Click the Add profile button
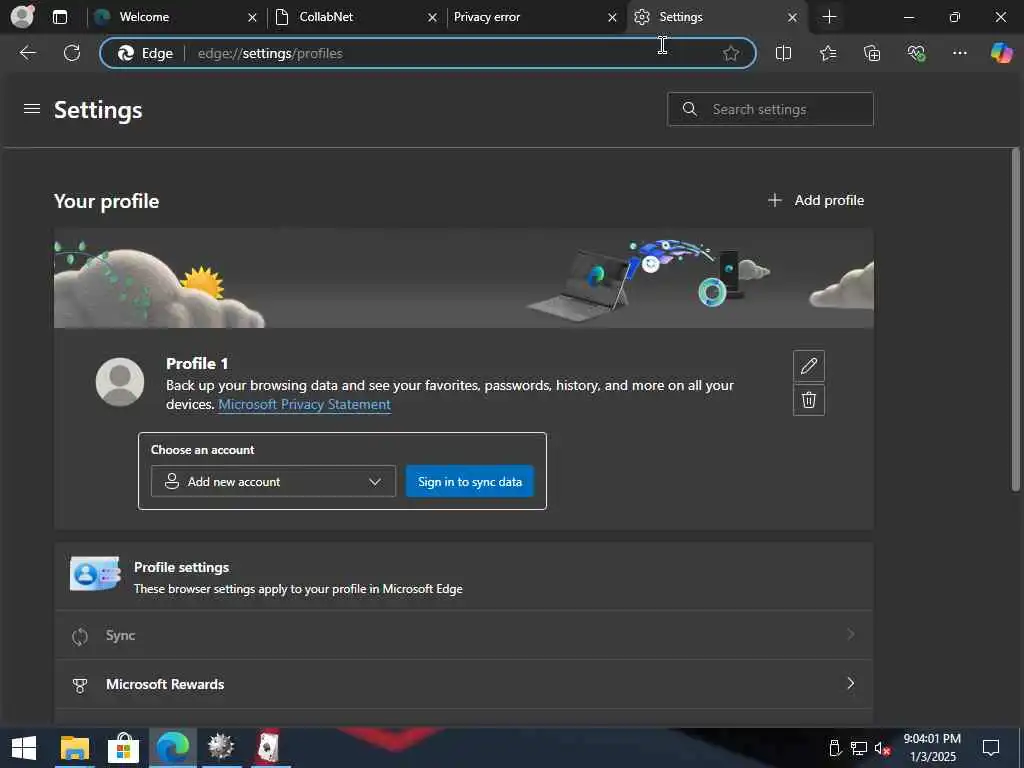1024x768 pixels. click(816, 200)
